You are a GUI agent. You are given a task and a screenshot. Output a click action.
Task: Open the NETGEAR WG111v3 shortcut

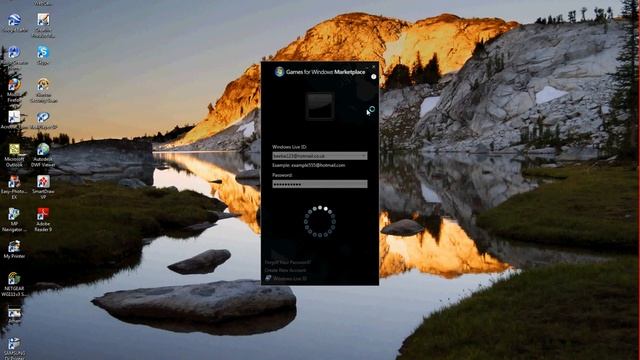13,284
